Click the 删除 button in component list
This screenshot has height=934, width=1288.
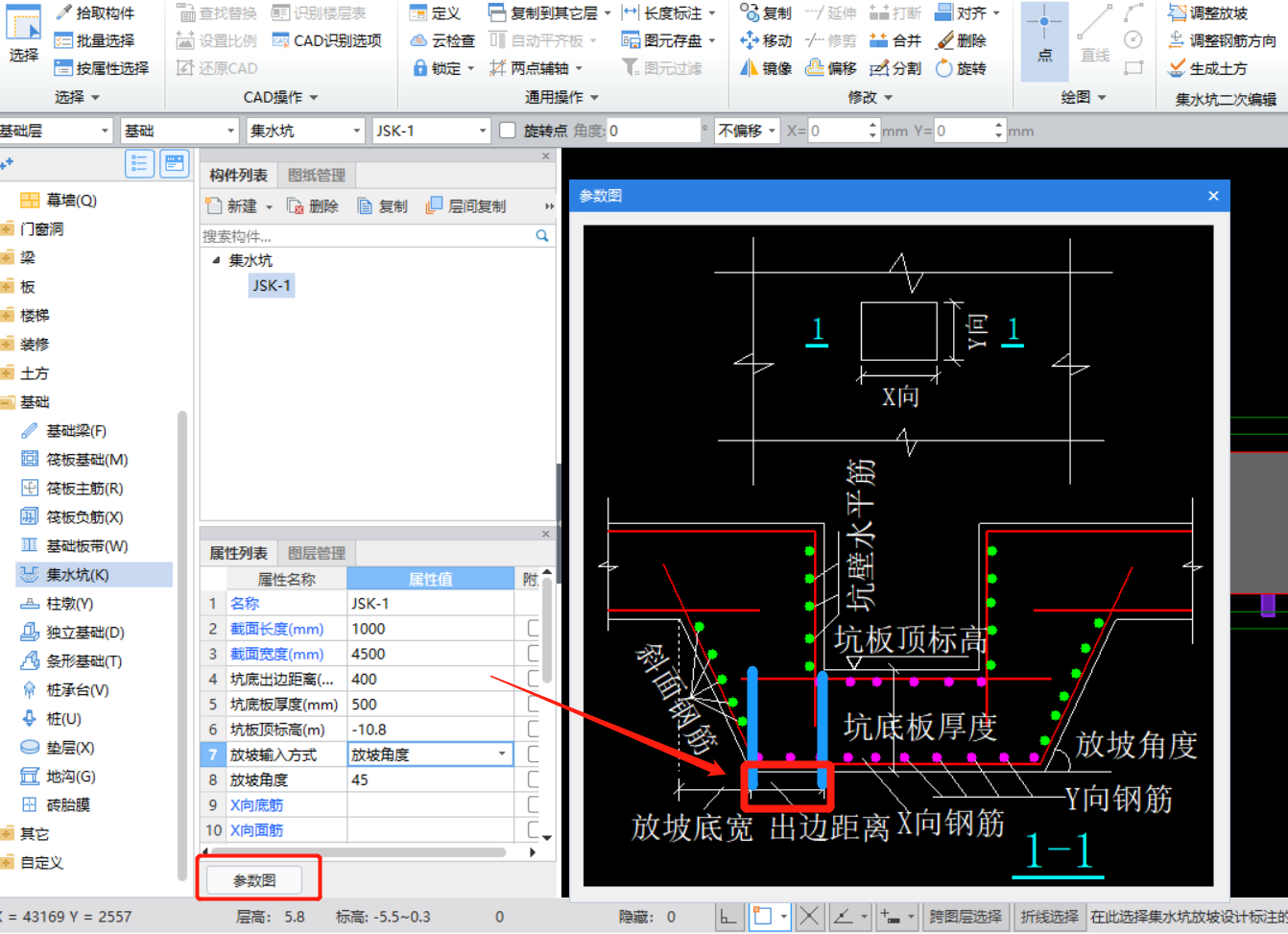pos(313,206)
